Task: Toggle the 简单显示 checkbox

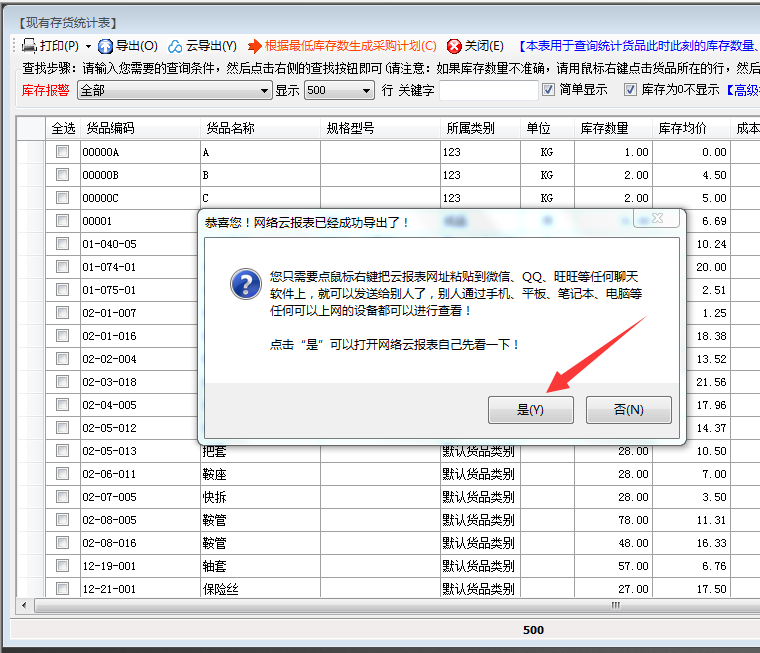Action: [x=548, y=89]
